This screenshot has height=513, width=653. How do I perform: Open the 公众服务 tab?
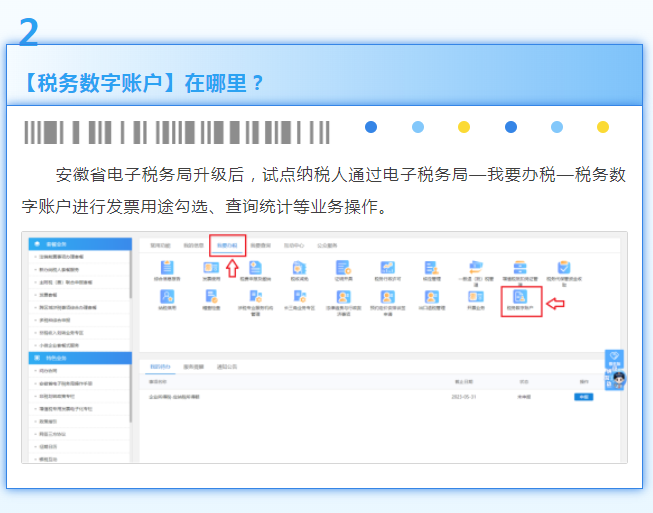tap(327, 245)
